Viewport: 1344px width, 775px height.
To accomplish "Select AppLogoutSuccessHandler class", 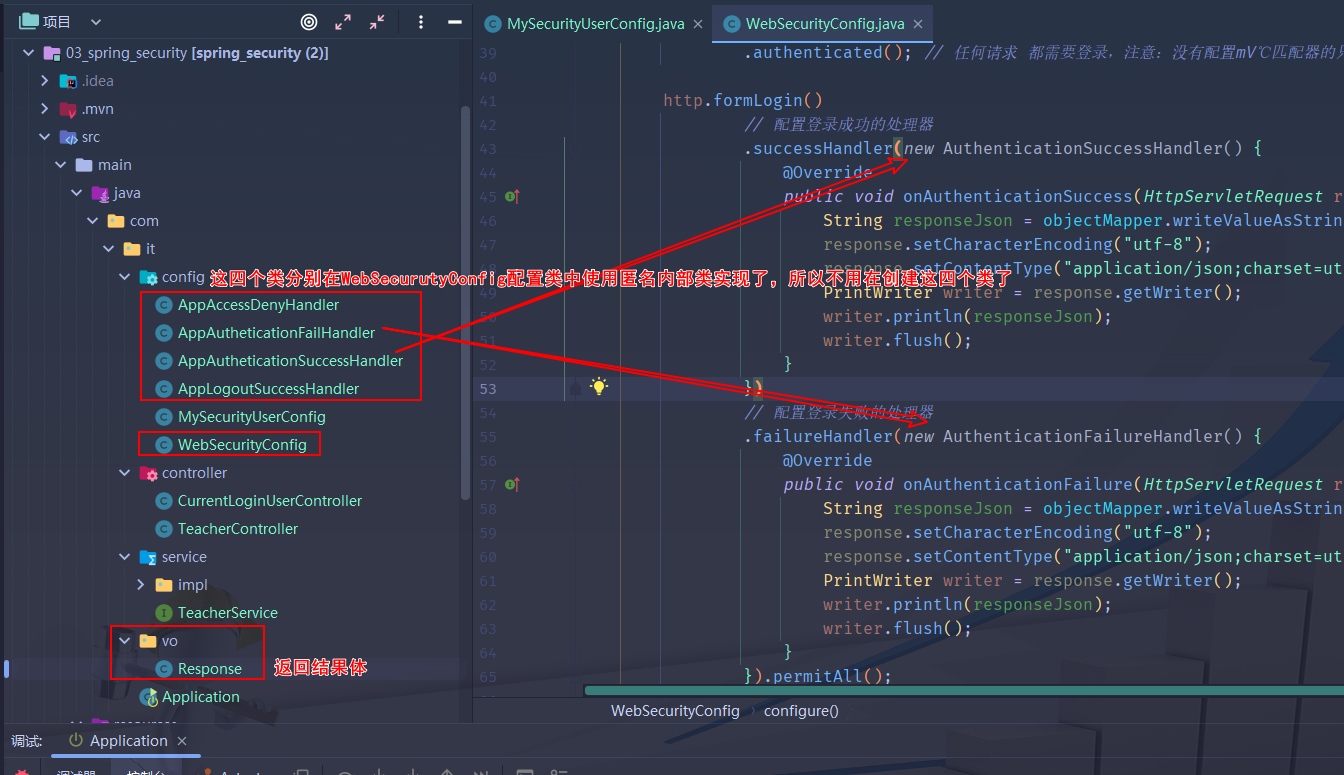I will click(268, 389).
